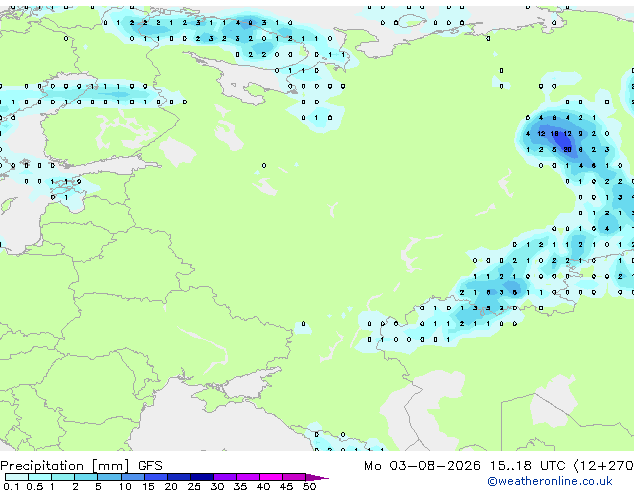Click the '20' precipitation value on the map
This screenshot has width=634, height=490.
pos(567,150)
